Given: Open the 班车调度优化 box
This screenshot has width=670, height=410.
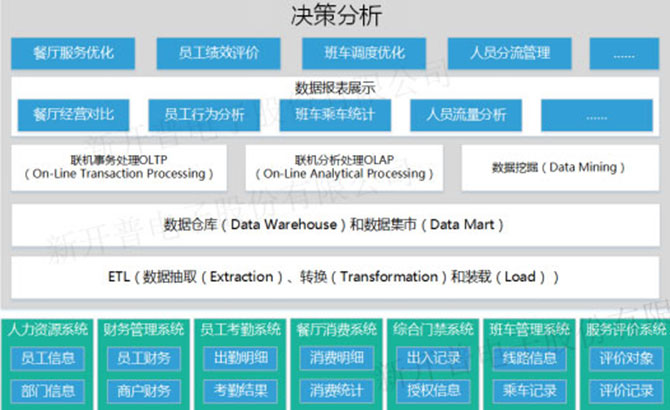Looking at the screenshot, I should (x=364, y=53).
